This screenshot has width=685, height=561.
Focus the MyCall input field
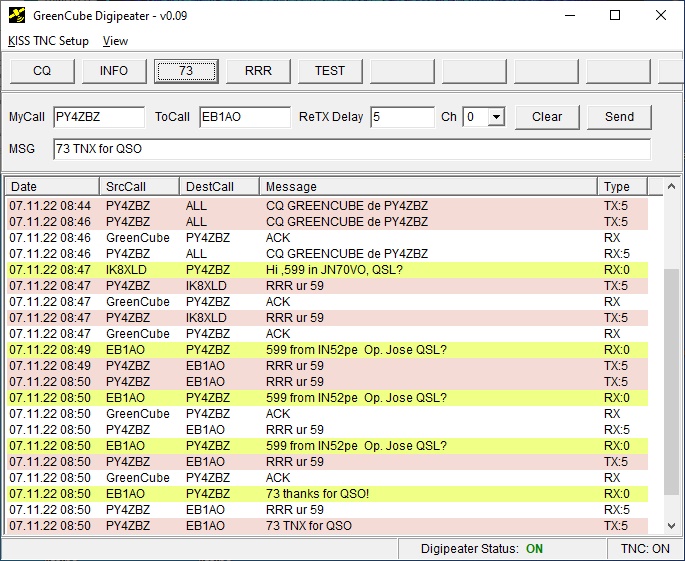pyautogui.click(x=98, y=117)
